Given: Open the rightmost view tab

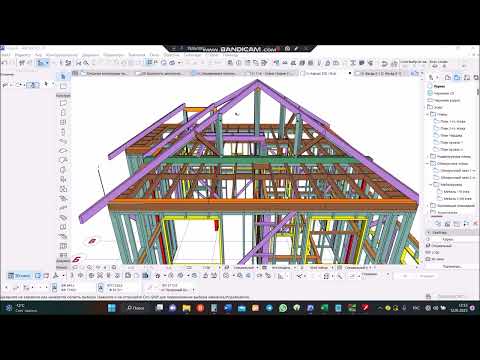Looking at the screenshot, I should (381, 73).
